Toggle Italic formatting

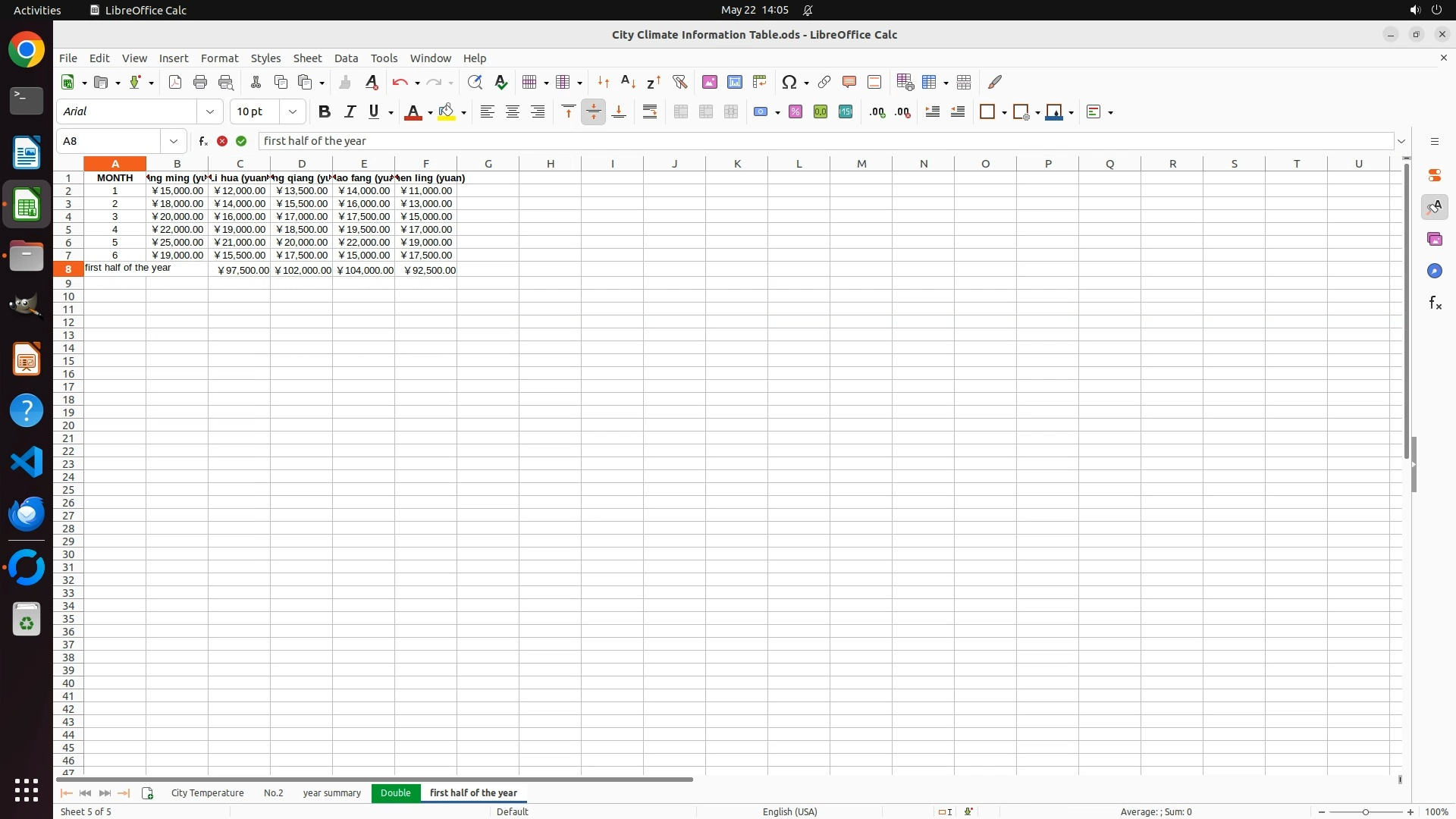pos(350,112)
